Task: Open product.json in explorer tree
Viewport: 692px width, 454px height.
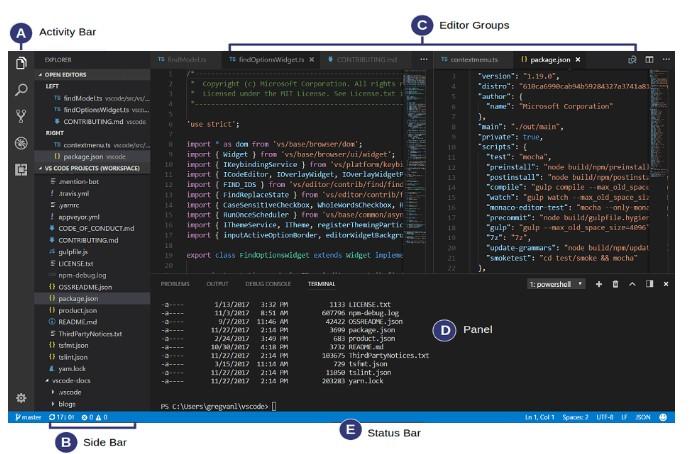Action: coord(93,310)
